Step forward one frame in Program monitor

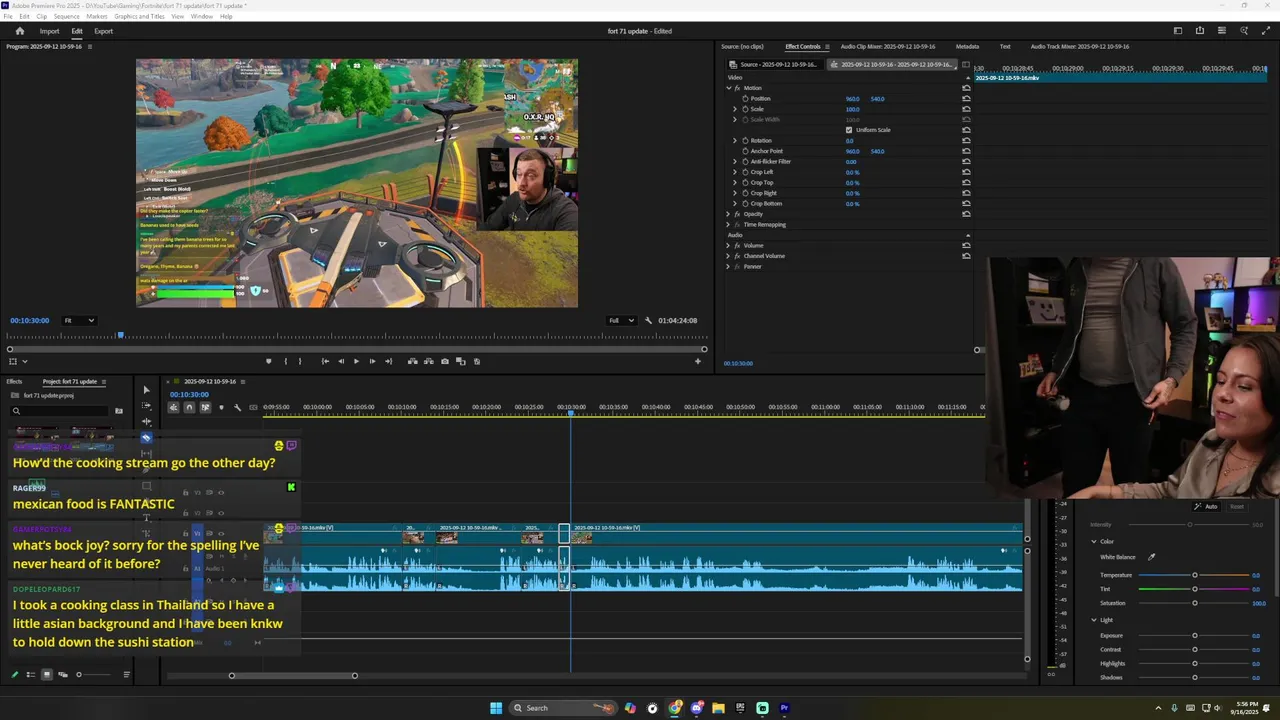(372, 361)
